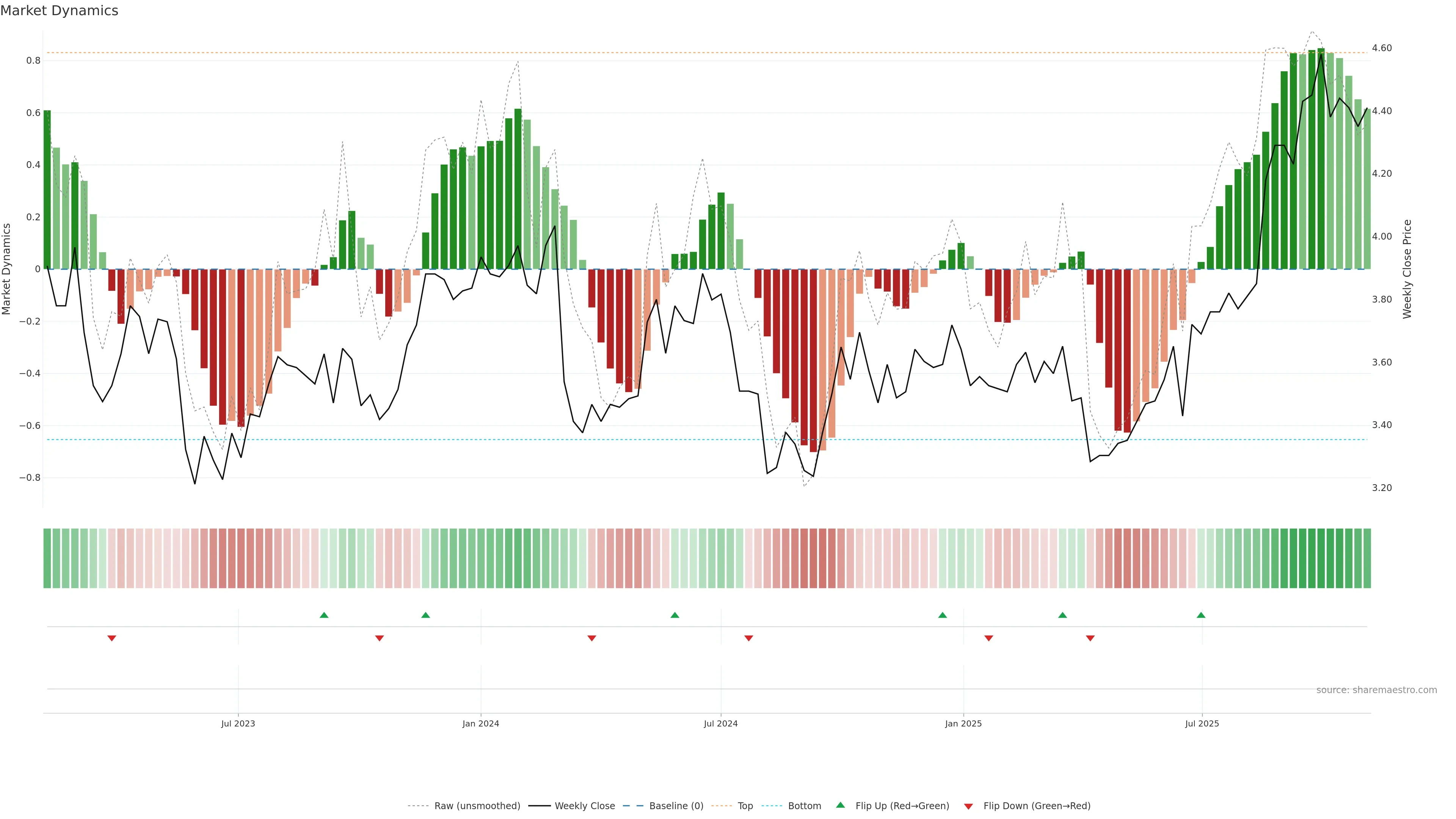Click the Top legend entry
Viewport: 1456px width, 819px height.
pos(745,805)
